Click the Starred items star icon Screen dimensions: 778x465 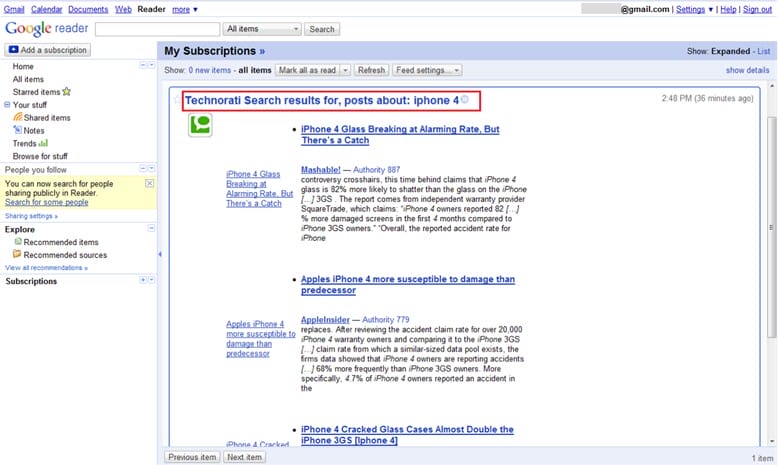click(x=67, y=92)
